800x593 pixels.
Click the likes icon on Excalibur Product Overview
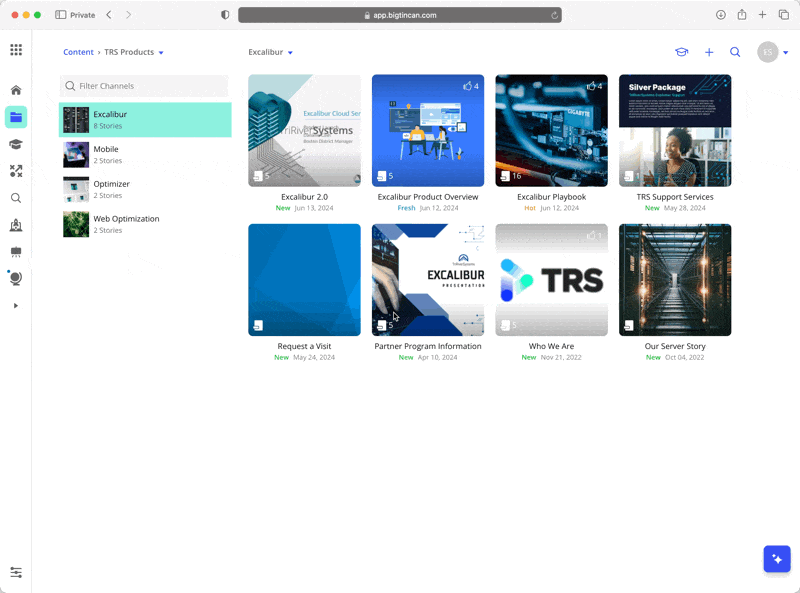pyautogui.click(x=467, y=86)
